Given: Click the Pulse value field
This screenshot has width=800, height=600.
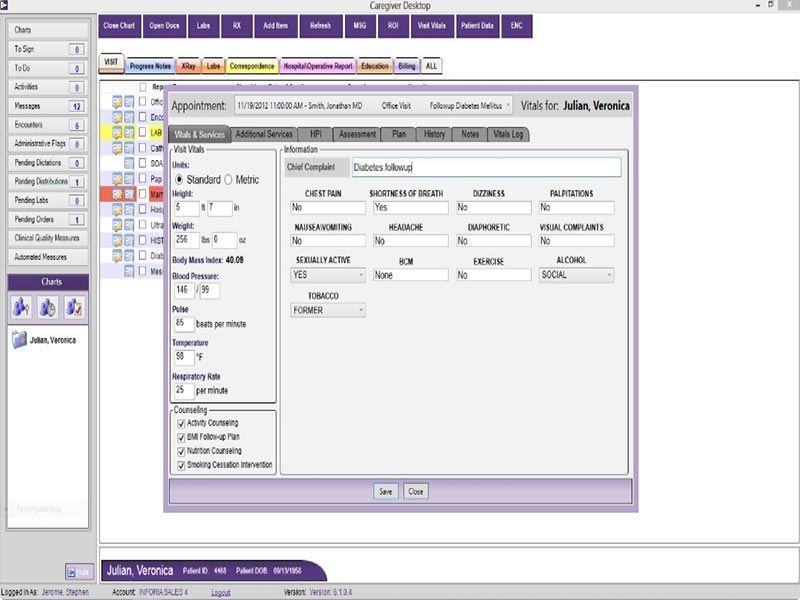Looking at the screenshot, I should [184, 324].
